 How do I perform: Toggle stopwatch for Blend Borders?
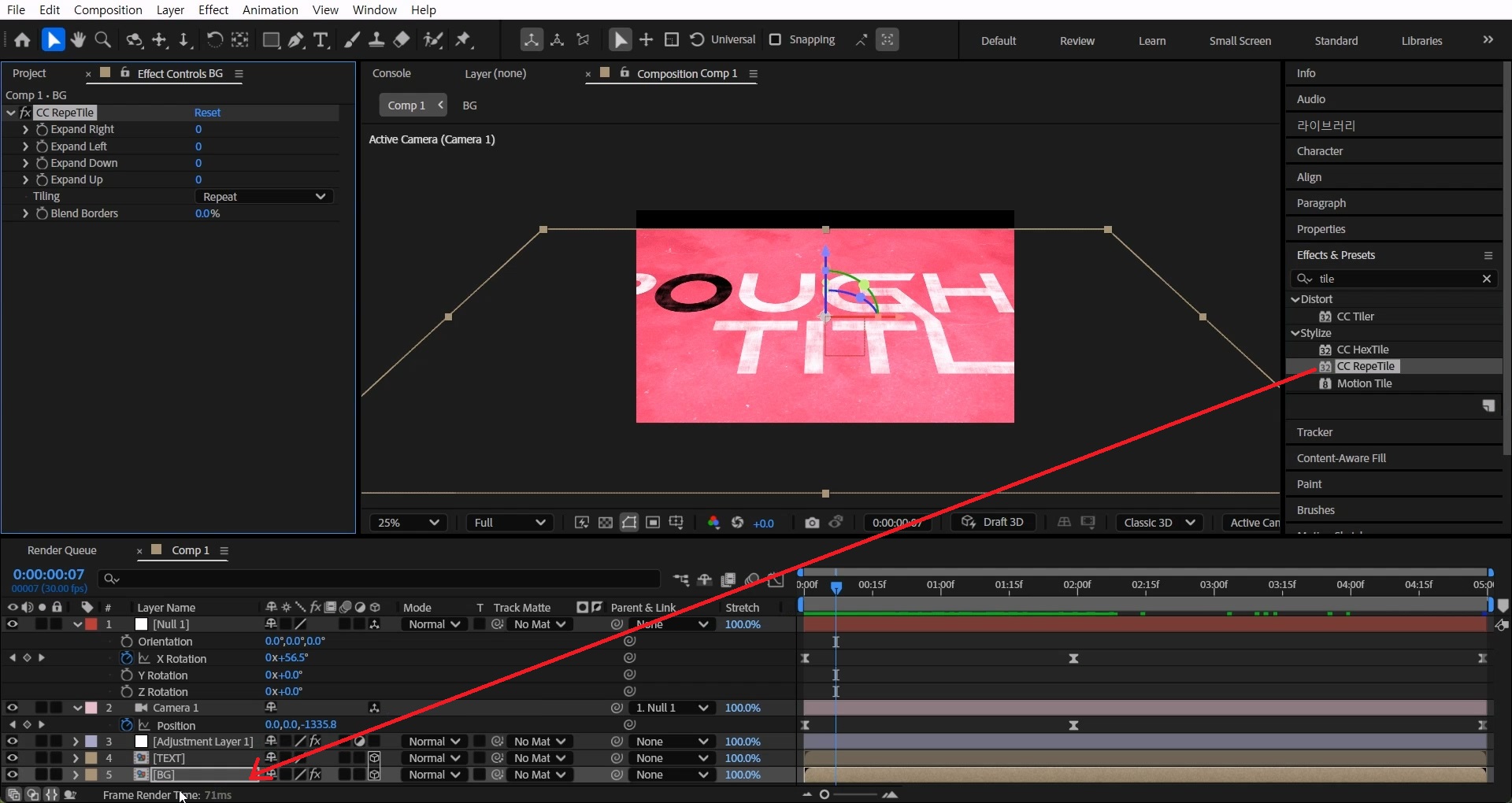coord(42,213)
